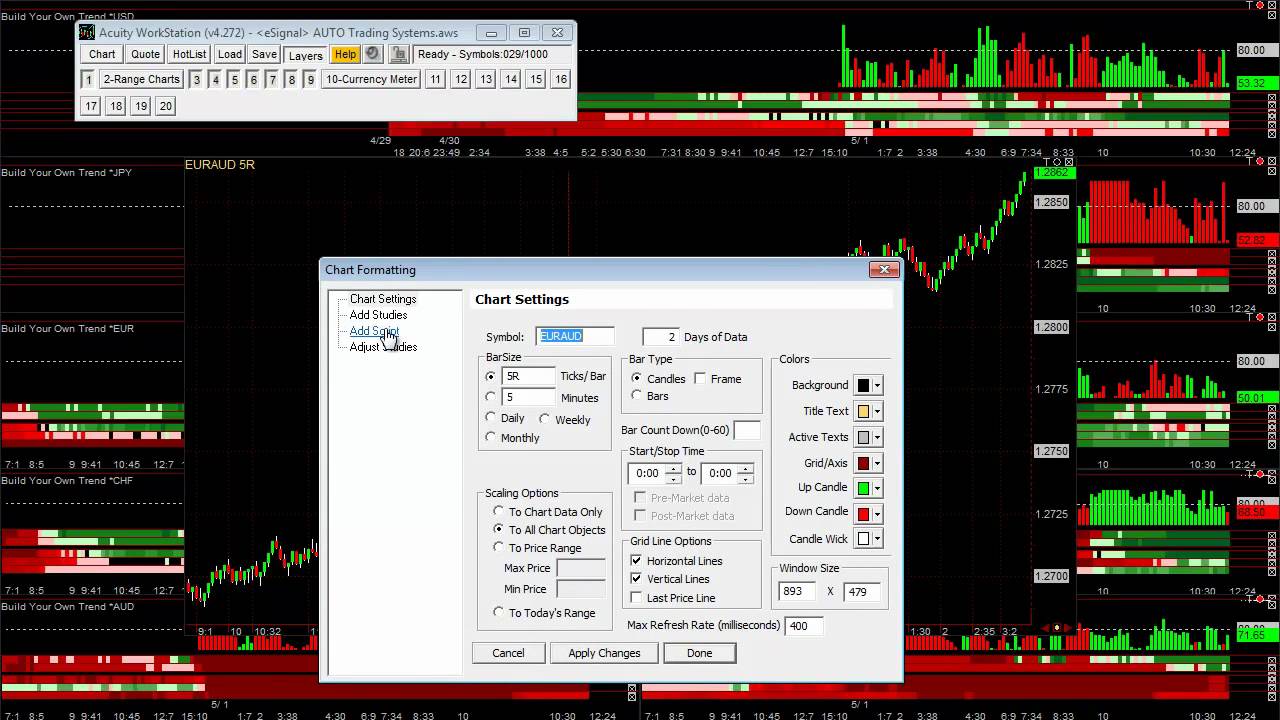Open the Chart menu in Acuity WorkStation

point(102,55)
